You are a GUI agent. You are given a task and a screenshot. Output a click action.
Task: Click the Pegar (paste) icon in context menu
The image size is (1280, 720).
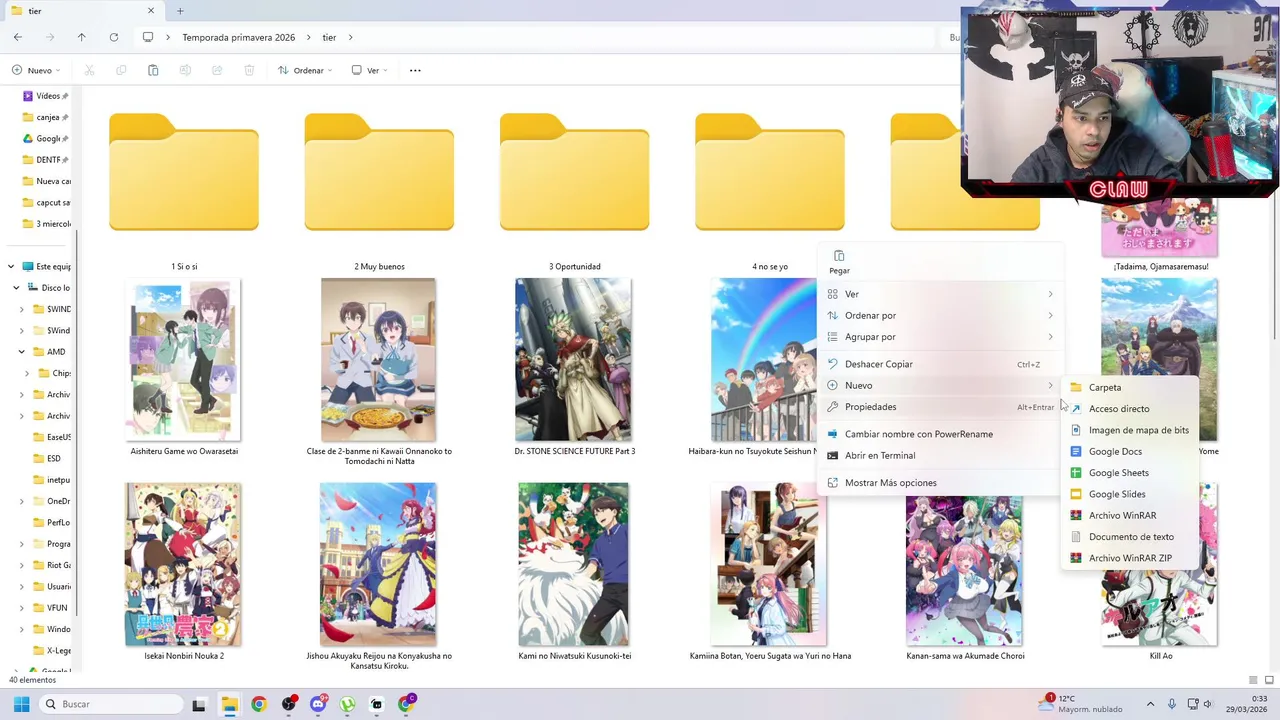click(839, 257)
